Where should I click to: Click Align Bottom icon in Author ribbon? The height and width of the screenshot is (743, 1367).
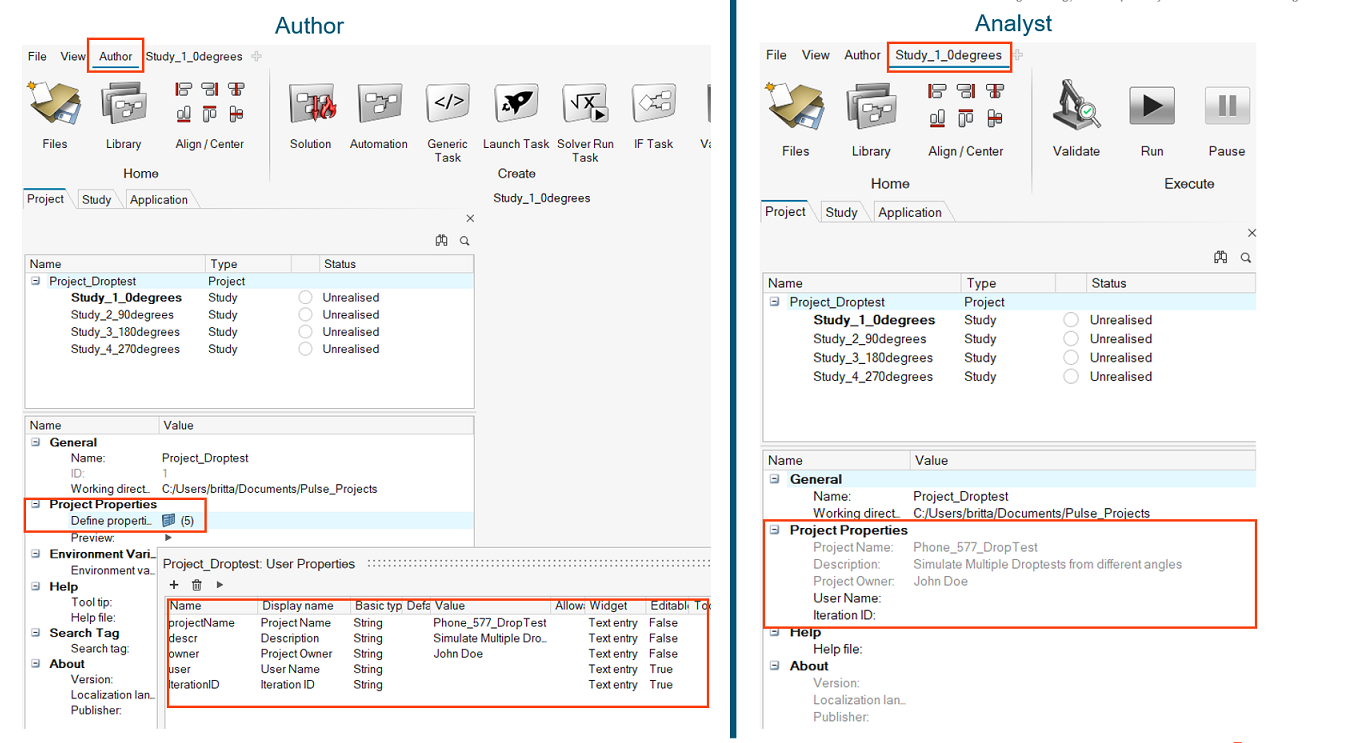pos(183,113)
